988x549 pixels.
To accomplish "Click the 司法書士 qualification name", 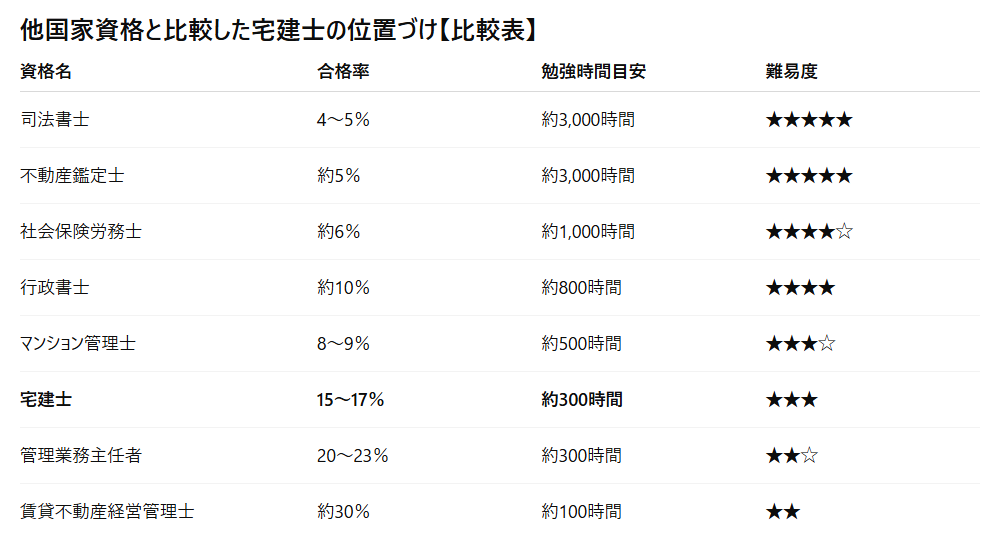I will point(54,120).
